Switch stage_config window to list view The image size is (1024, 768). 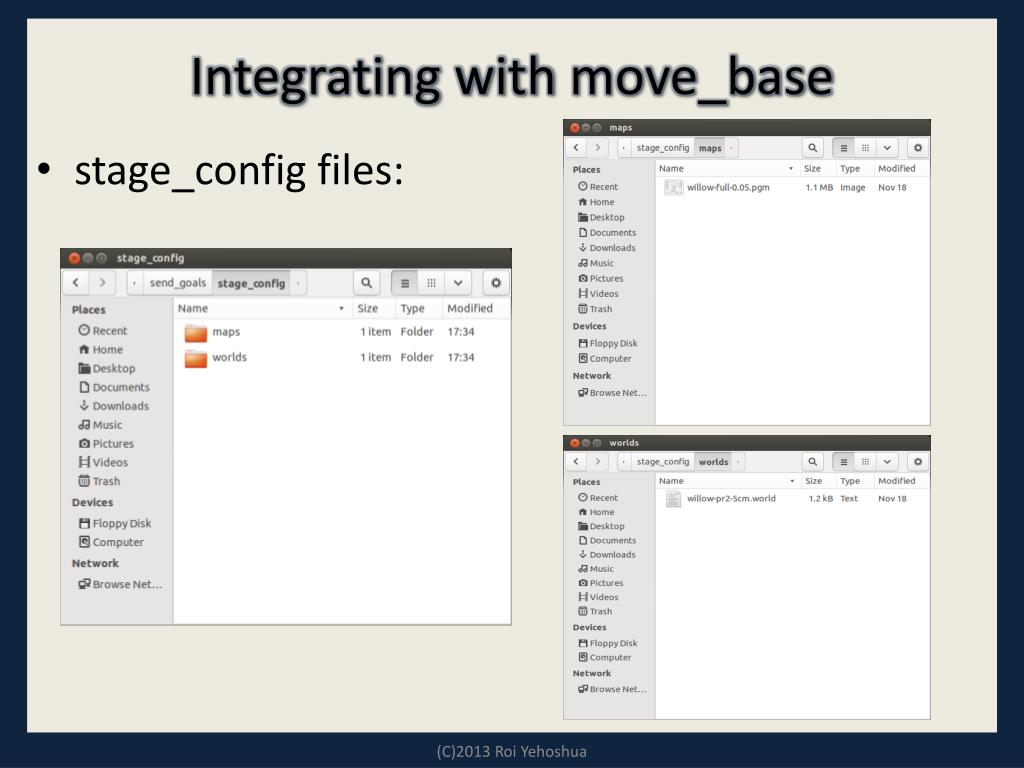(x=405, y=283)
